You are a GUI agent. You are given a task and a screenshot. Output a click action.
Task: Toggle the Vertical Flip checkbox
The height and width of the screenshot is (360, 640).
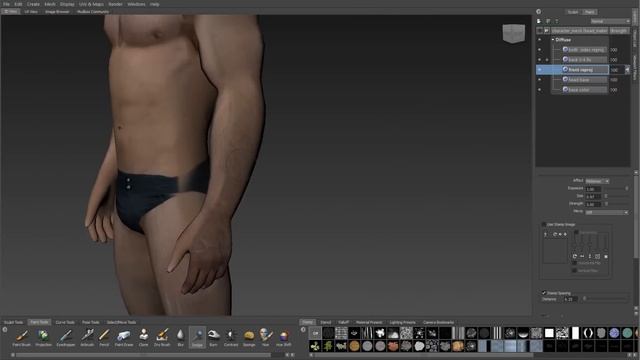pyautogui.click(x=575, y=270)
